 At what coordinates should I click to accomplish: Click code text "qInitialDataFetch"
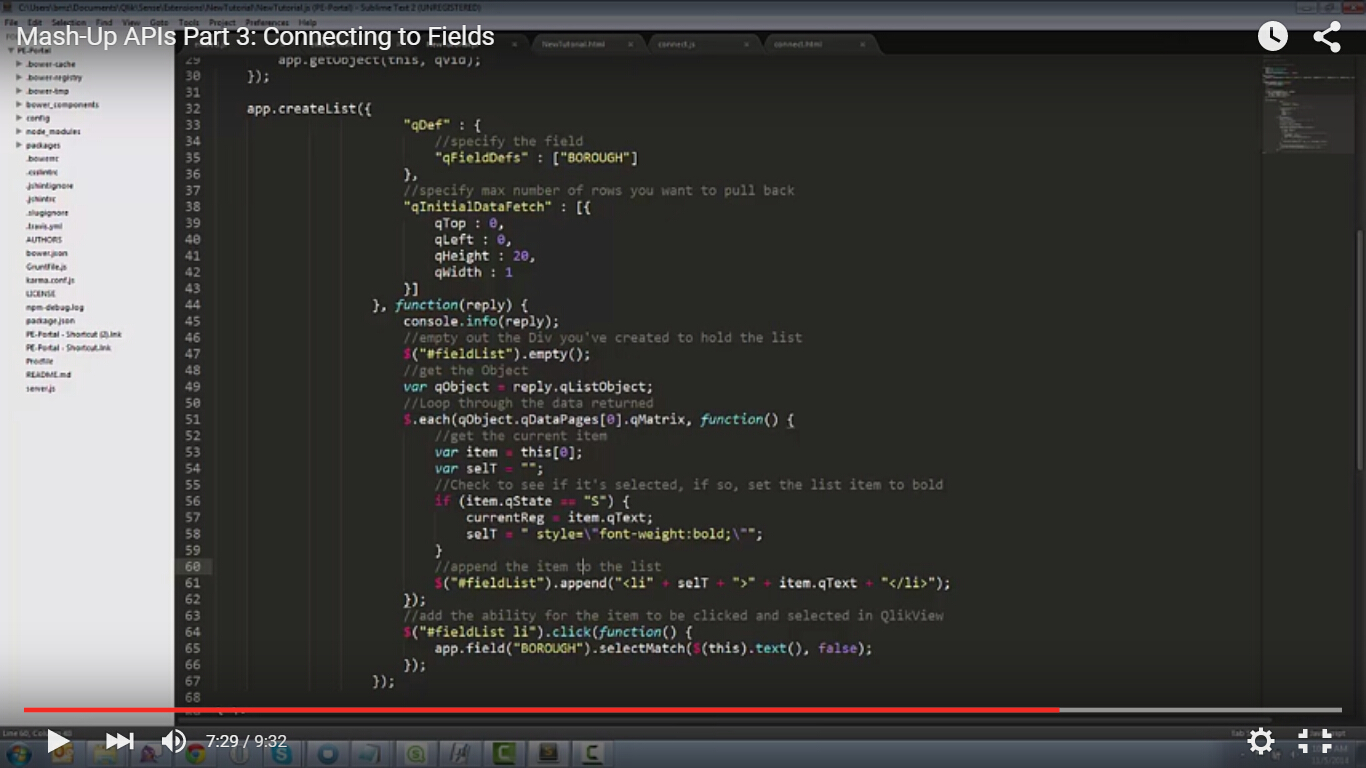[x=478, y=207]
